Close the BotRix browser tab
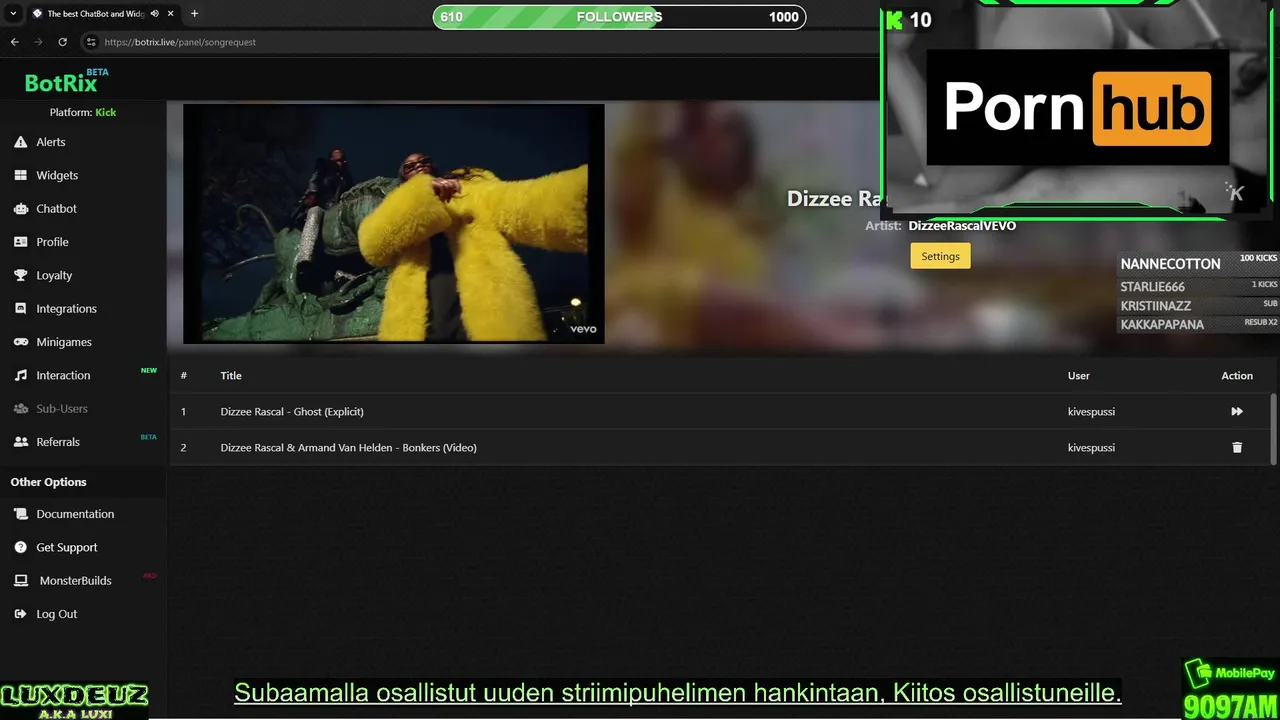This screenshot has width=1280, height=720. [171, 14]
